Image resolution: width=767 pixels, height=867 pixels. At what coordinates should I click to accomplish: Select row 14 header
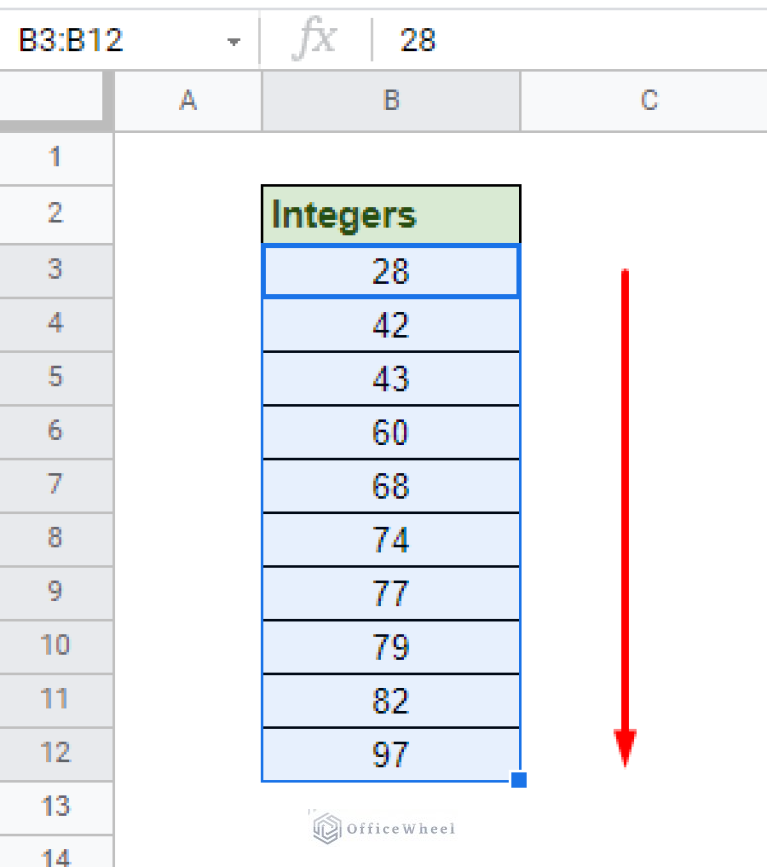[56, 855]
